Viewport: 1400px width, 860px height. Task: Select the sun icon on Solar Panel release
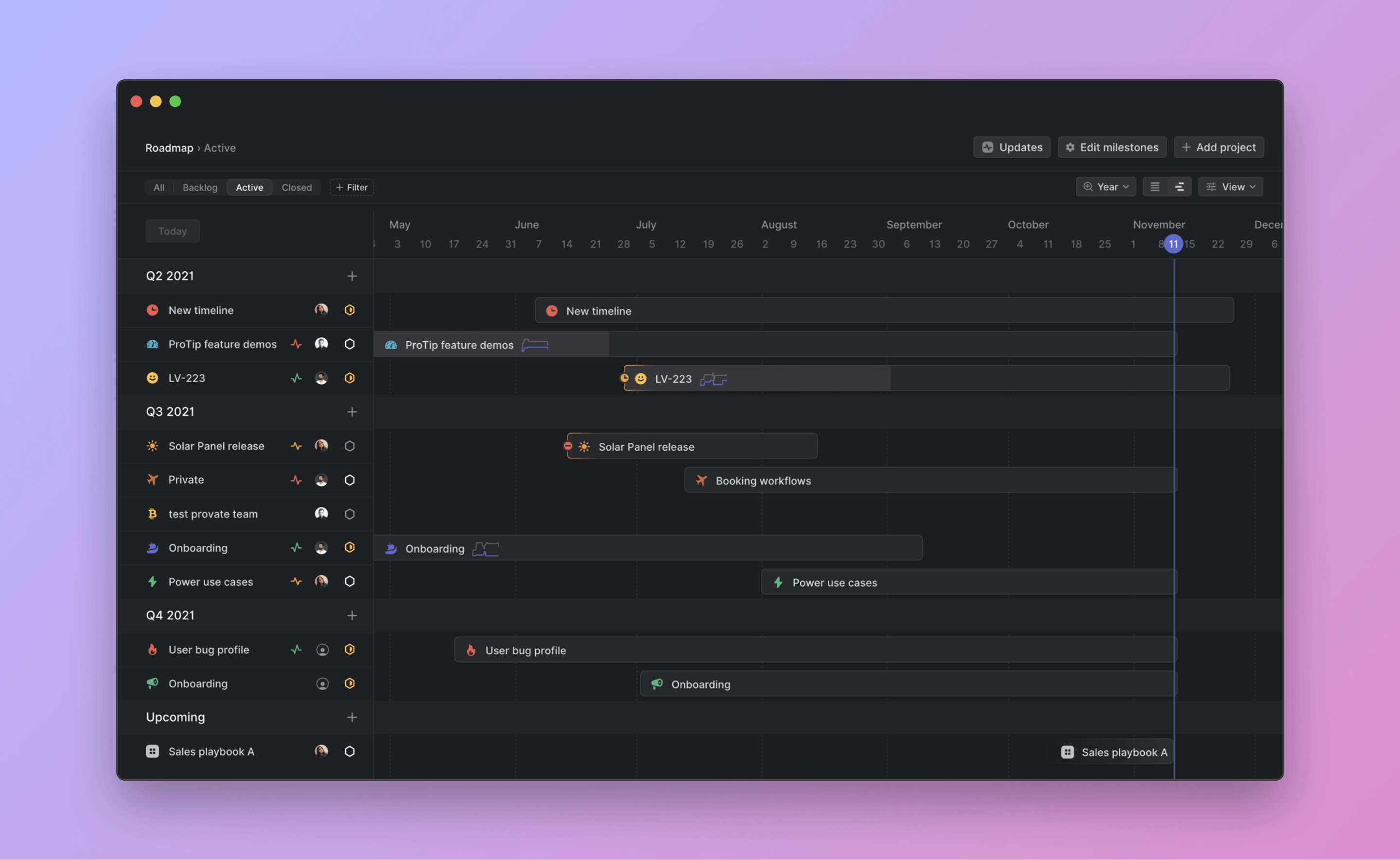tap(153, 446)
